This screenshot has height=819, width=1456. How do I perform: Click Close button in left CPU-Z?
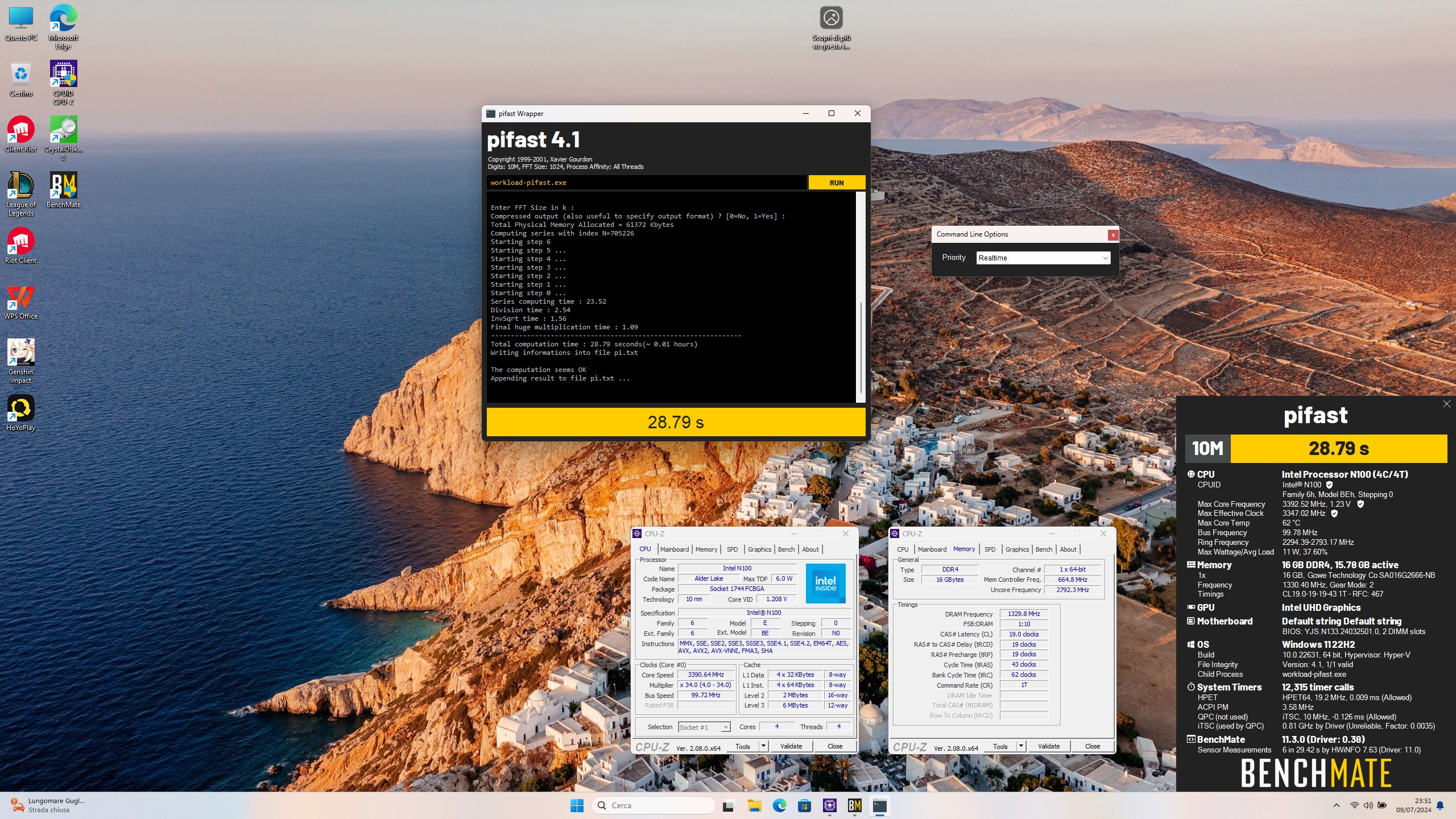point(835,746)
